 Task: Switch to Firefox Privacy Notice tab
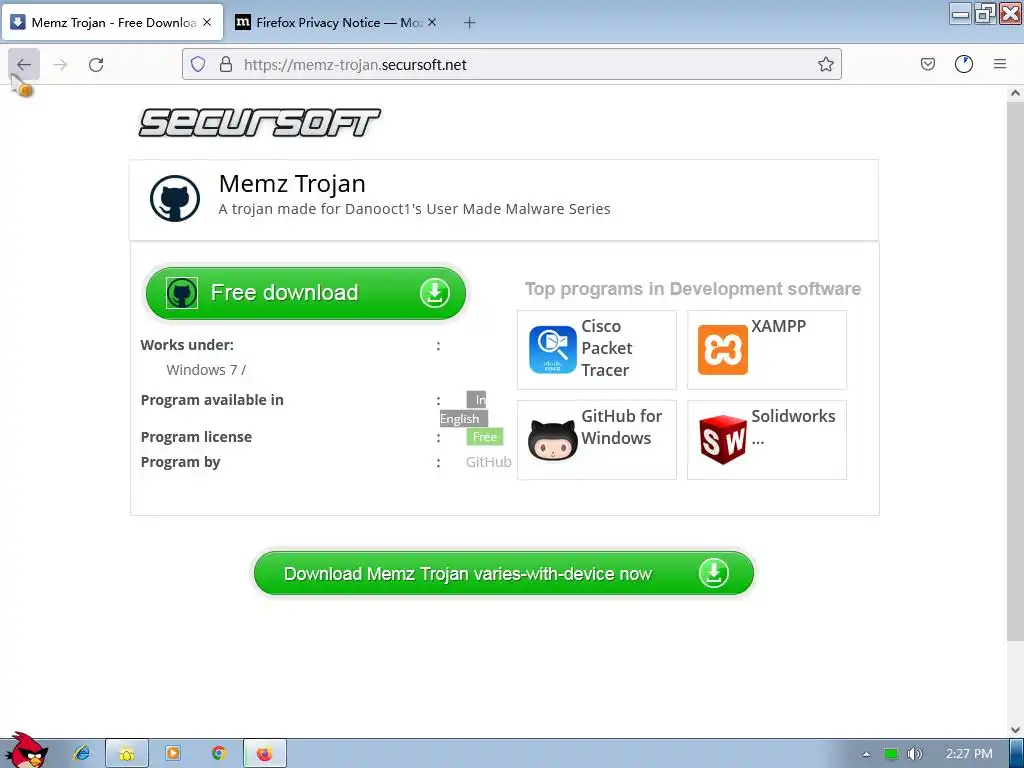click(x=336, y=23)
